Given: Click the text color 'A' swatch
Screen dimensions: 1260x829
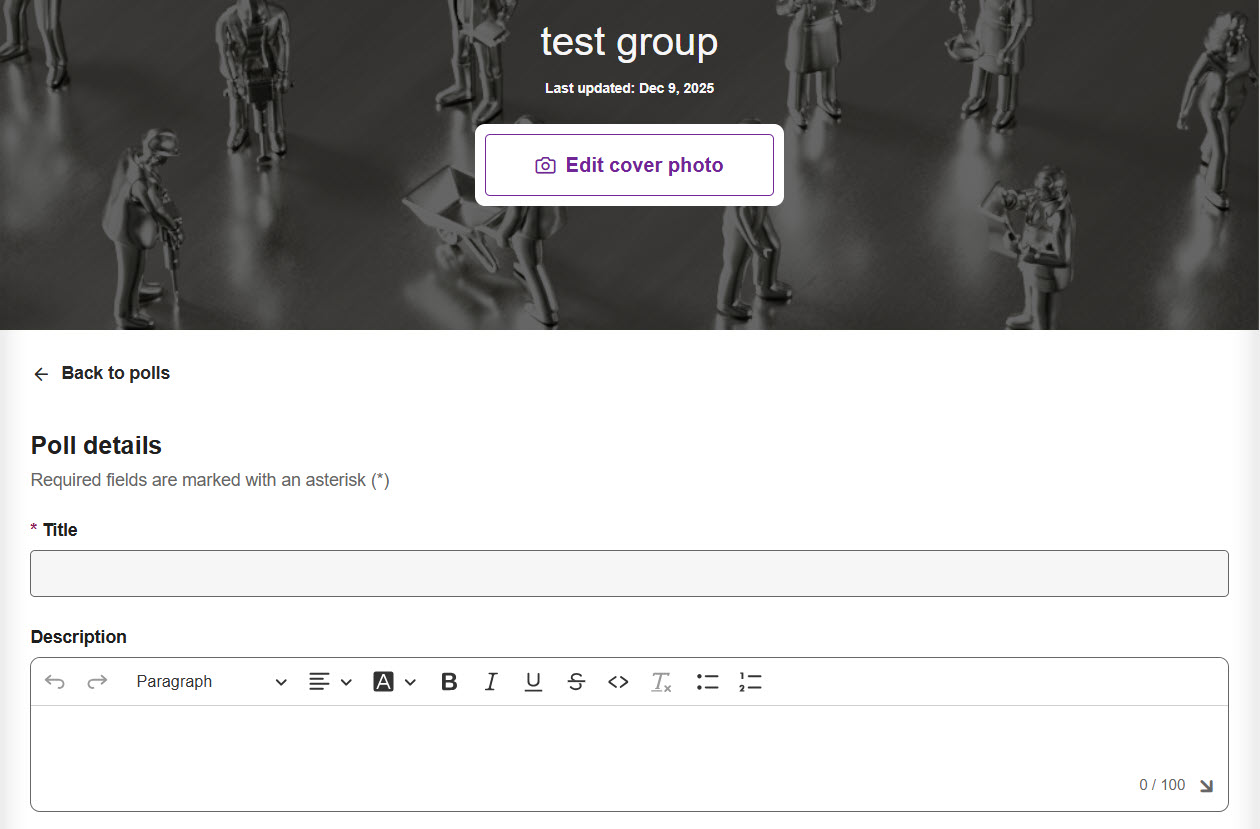Looking at the screenshot, I should (383, 682).
